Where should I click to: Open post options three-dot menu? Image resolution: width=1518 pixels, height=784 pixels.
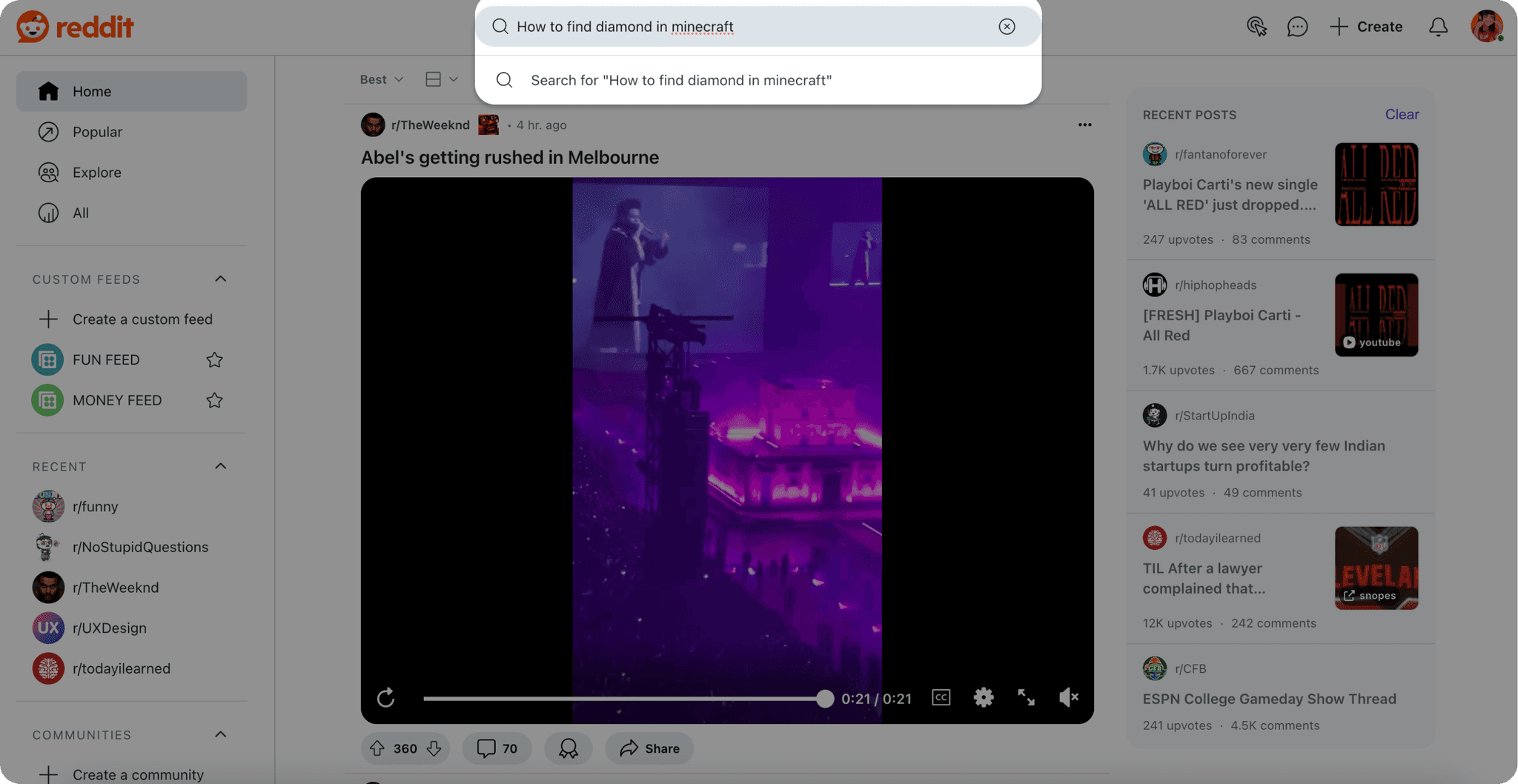1084,124
